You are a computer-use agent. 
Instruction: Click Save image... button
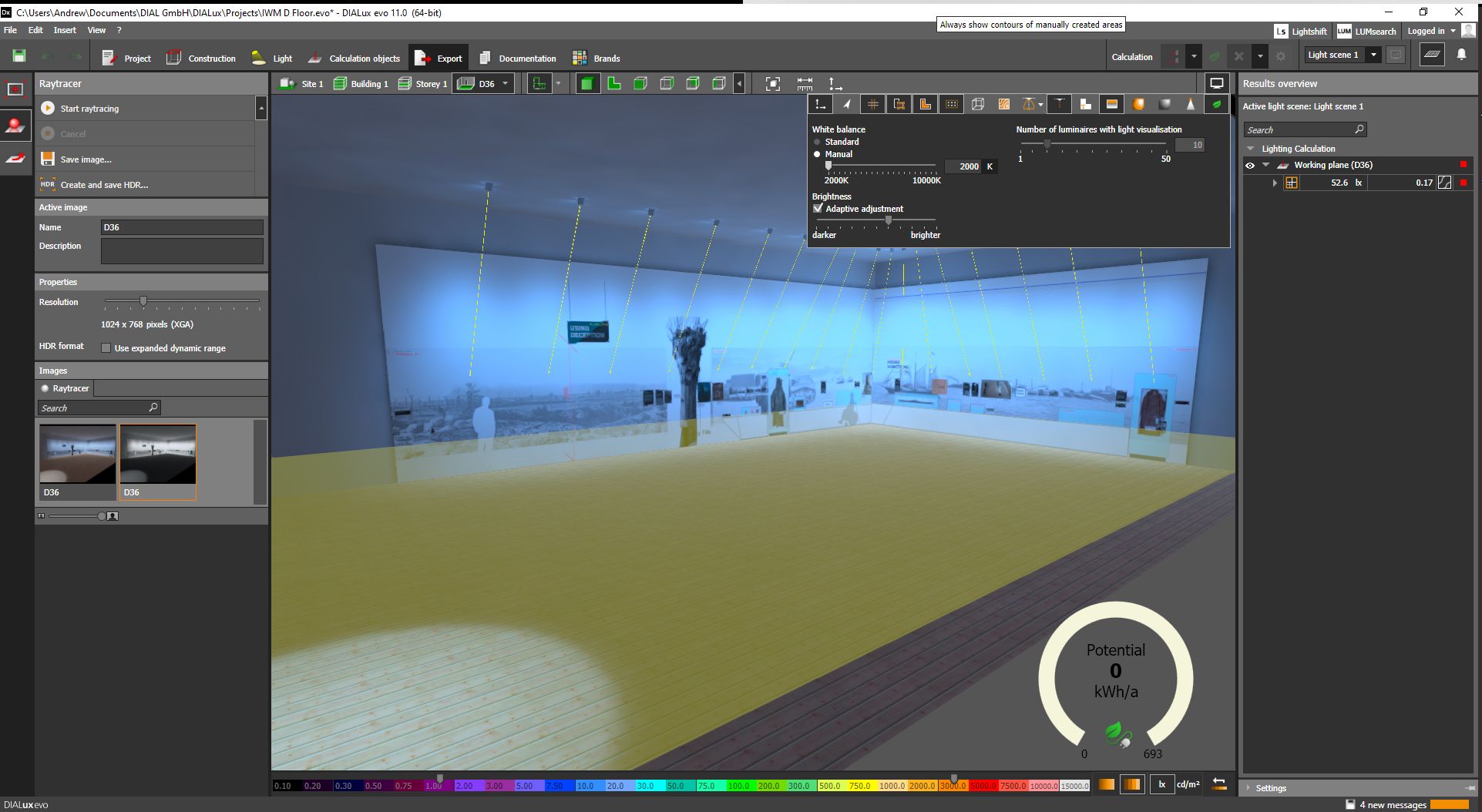pos(86,159)
